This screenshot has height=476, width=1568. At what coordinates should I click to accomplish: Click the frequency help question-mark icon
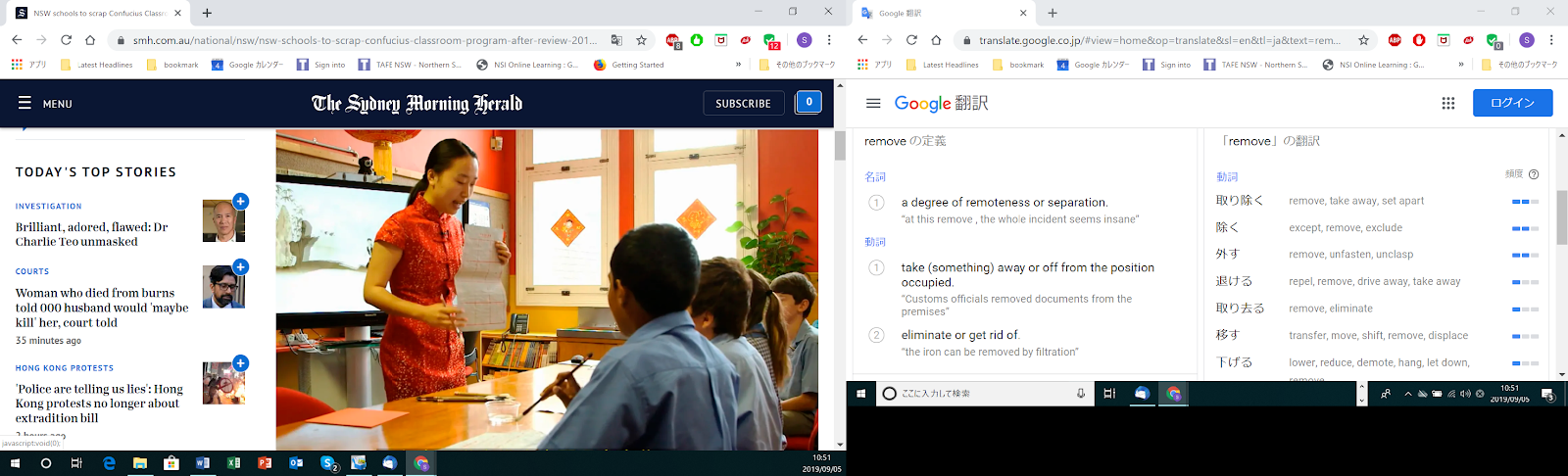click(x=1534, y=174)
